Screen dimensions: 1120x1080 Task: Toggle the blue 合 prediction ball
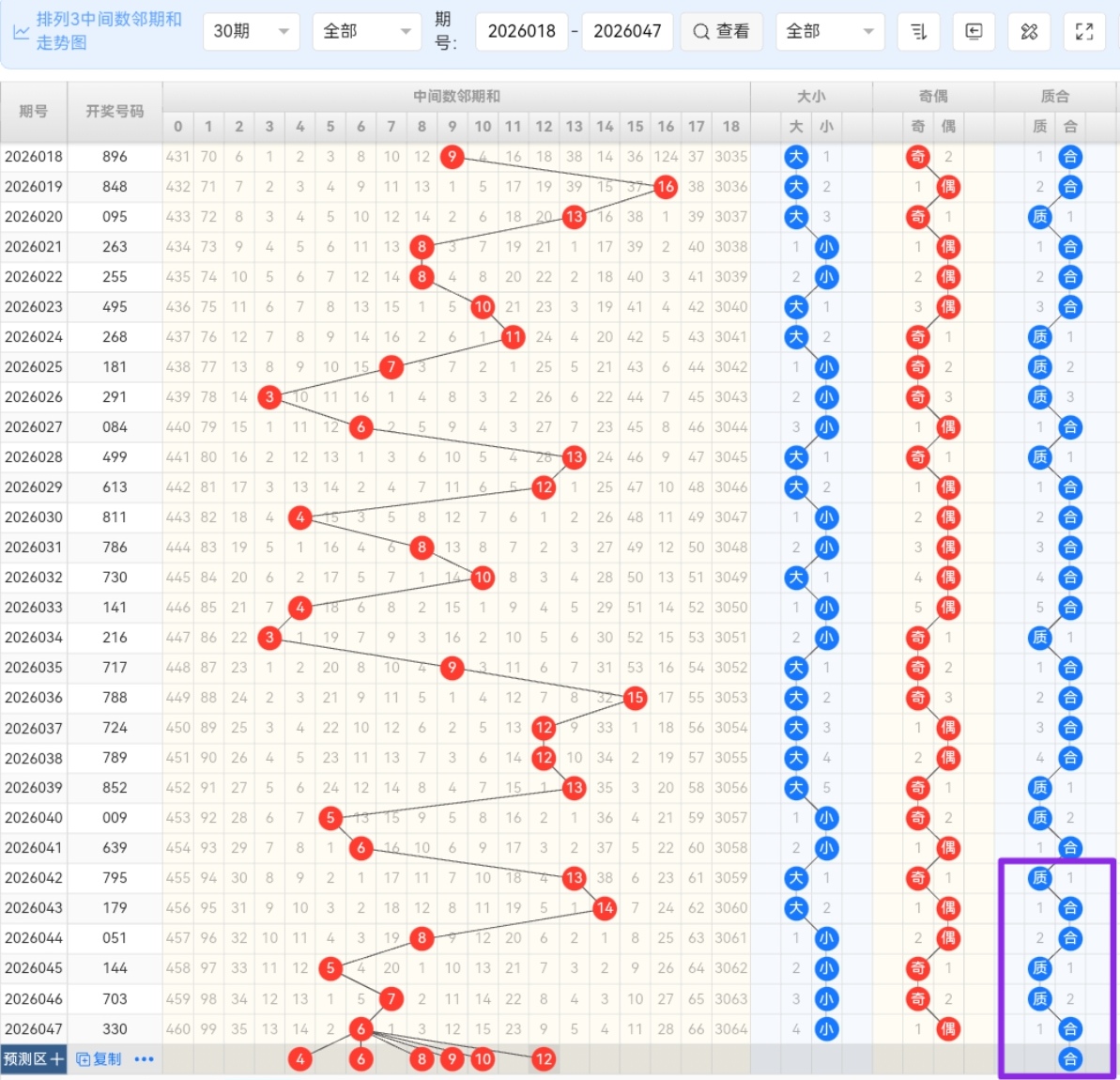(x=1069, y=1059)
